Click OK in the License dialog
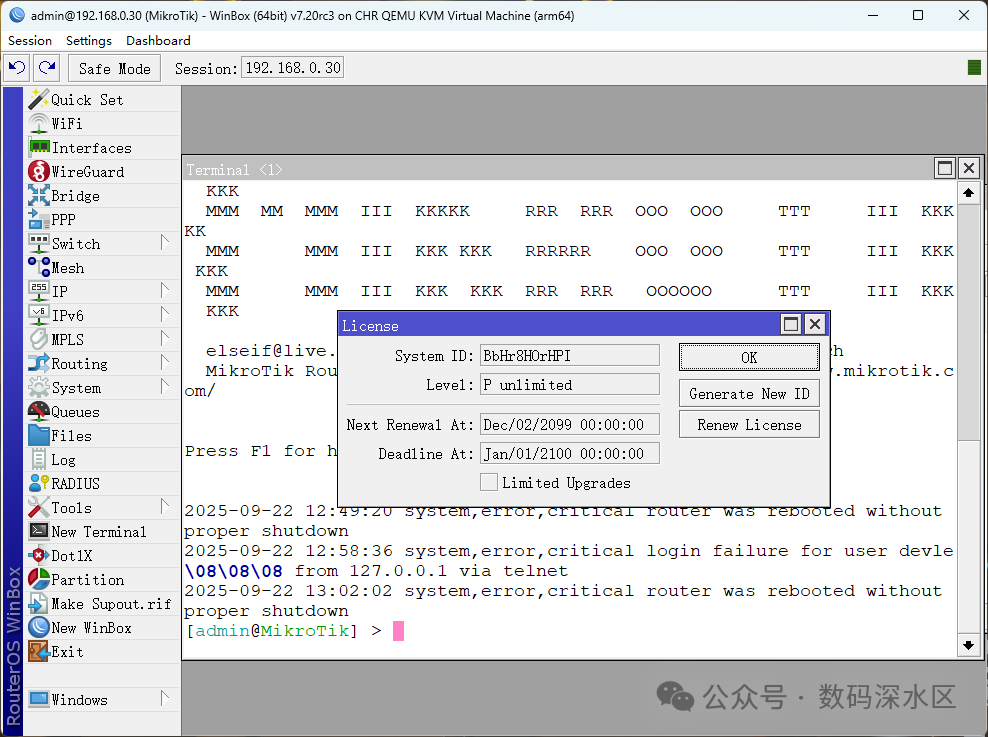 pos(749,357)
